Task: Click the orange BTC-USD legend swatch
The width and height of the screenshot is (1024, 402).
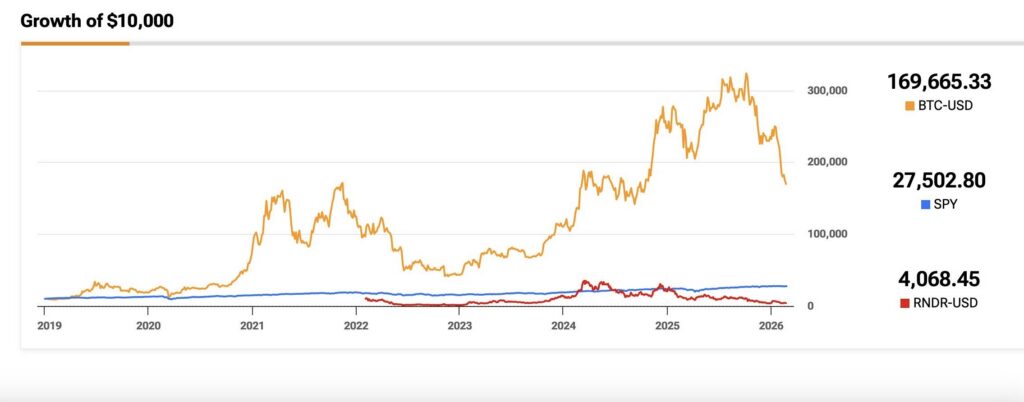Action: click(909, 105)
